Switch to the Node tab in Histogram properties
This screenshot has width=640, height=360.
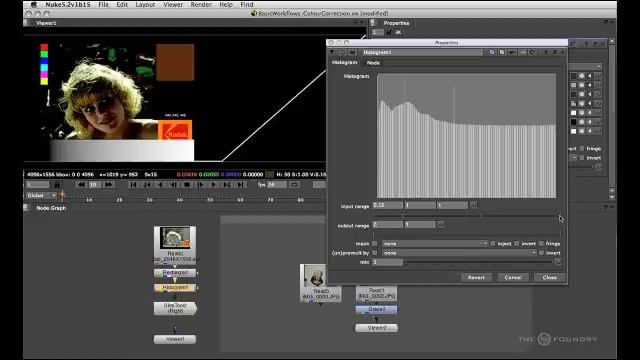click(373, 63)
